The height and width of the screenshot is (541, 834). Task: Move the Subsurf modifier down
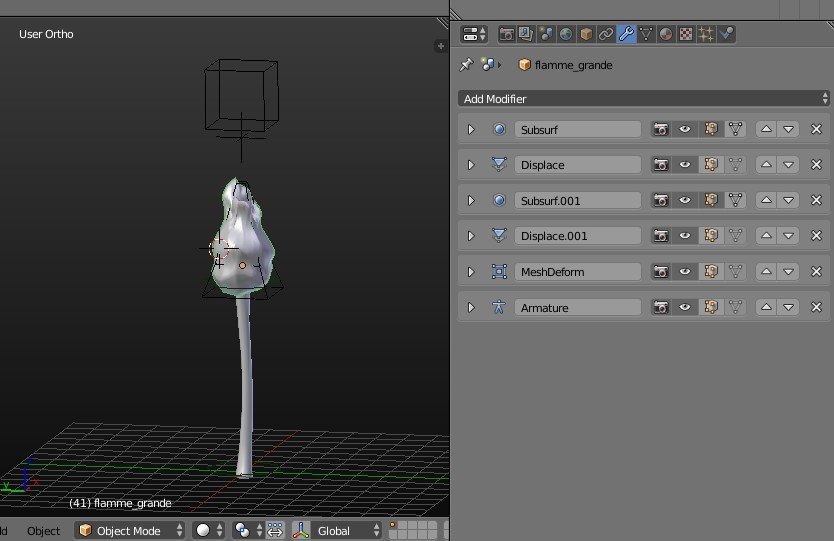[x=789, y=129]
